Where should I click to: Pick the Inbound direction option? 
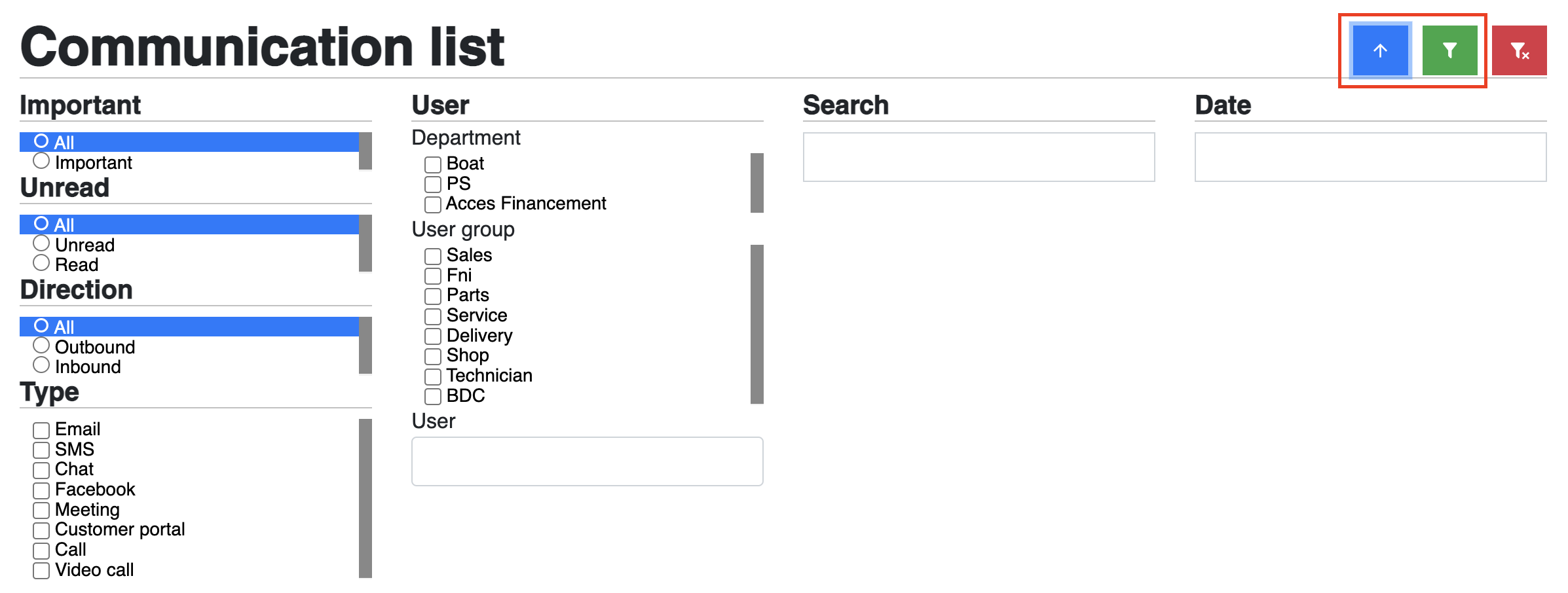(x=41, y=365)
